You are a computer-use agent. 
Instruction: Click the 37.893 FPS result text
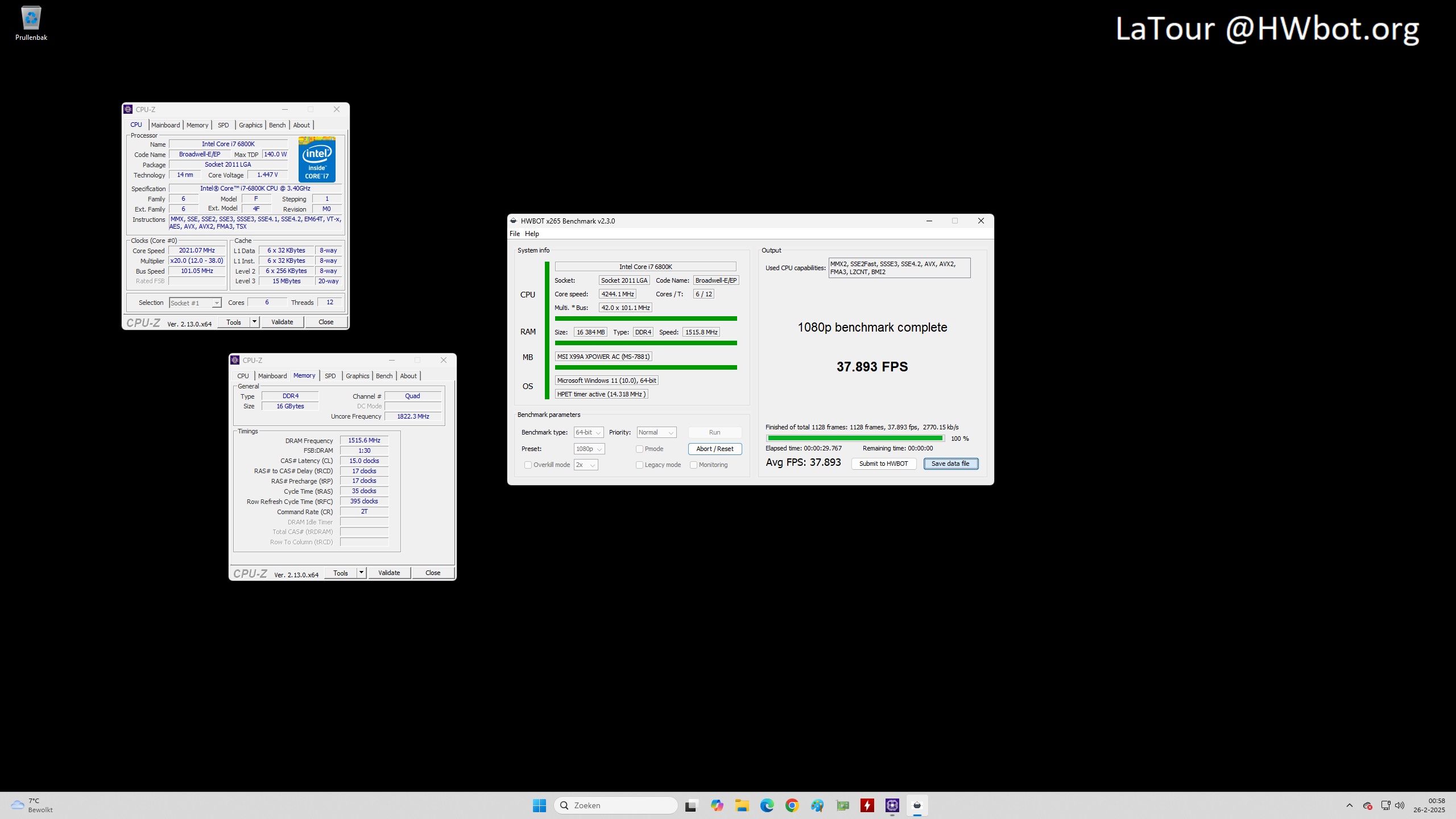[872, 367]
